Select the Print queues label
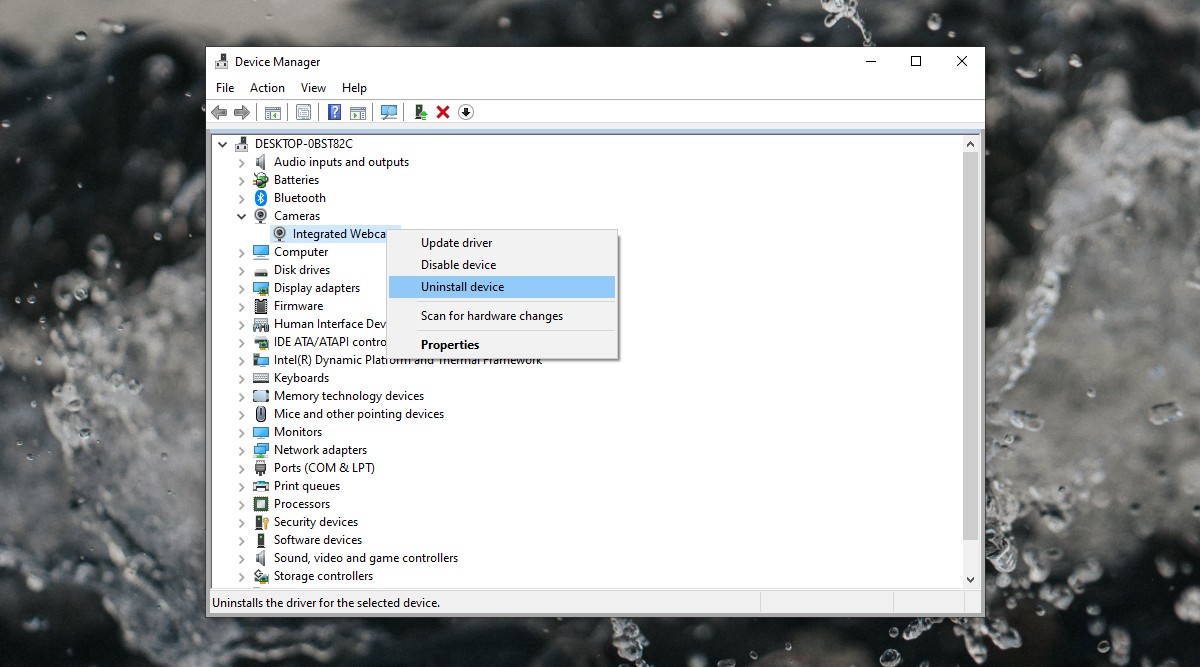Screen dimensions: 1200x667 tap(307, 486)
